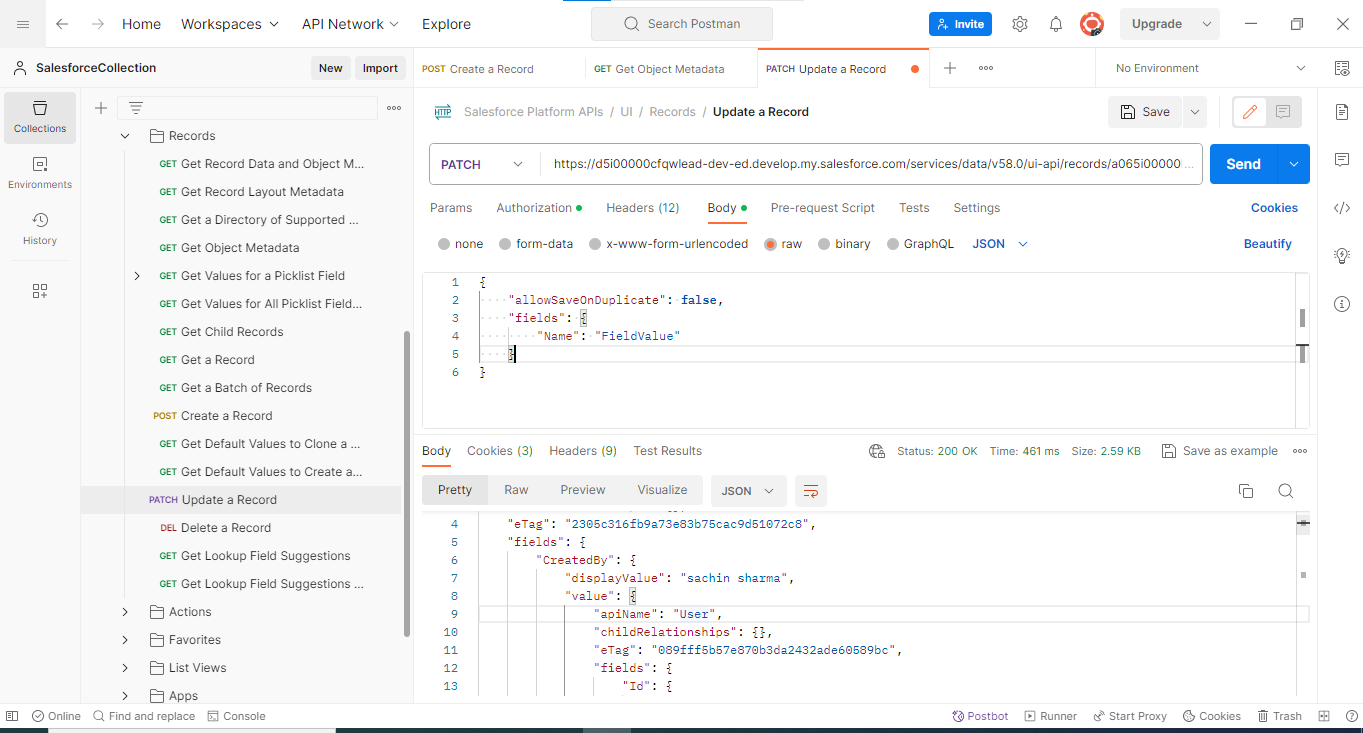The height and width of the screenshot is (733, 1363).
Task: Open the API Network dropdown
Action: (x=350, y=24)
